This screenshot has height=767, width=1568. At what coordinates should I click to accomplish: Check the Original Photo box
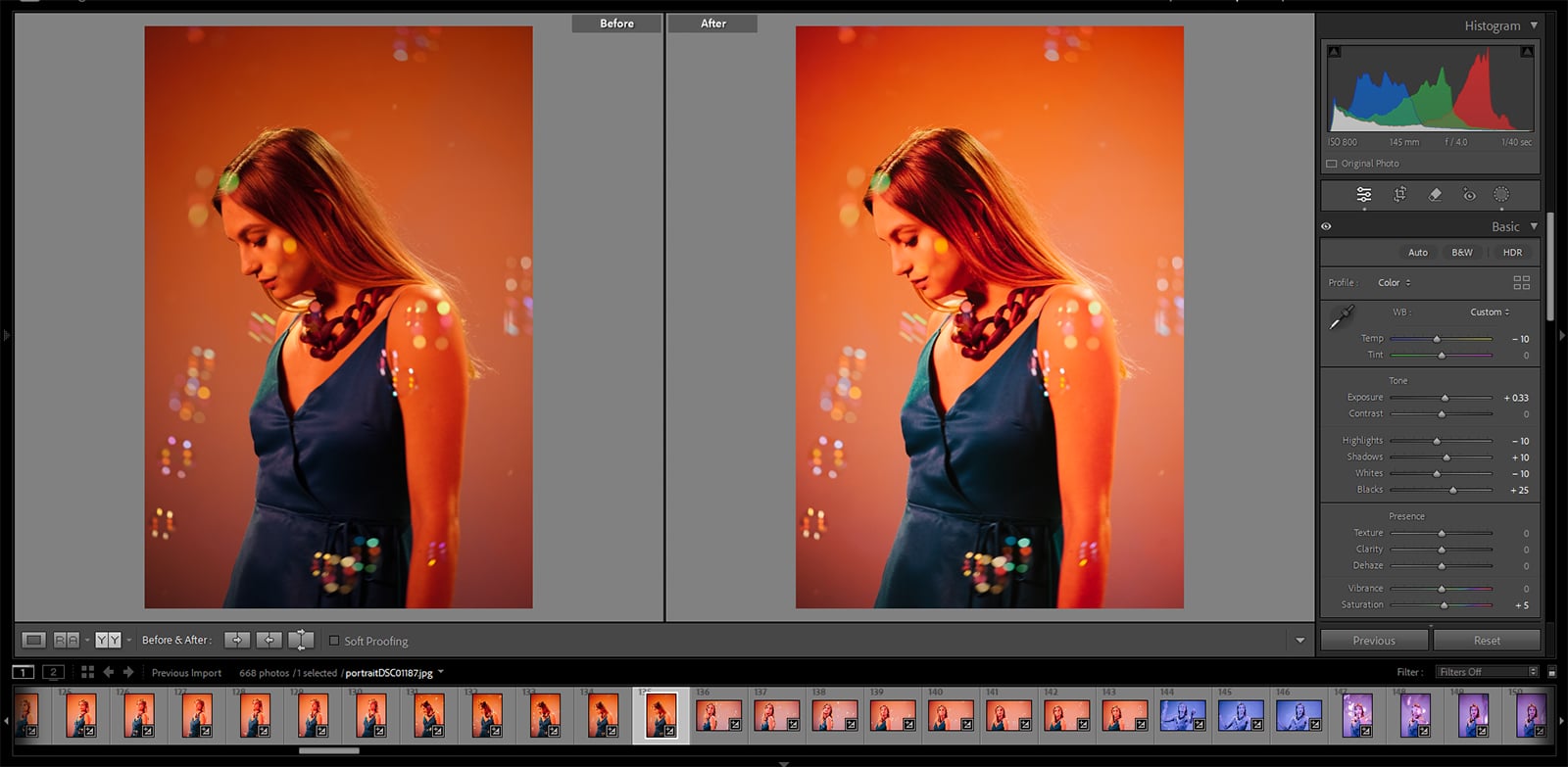tap(1332, 164)
